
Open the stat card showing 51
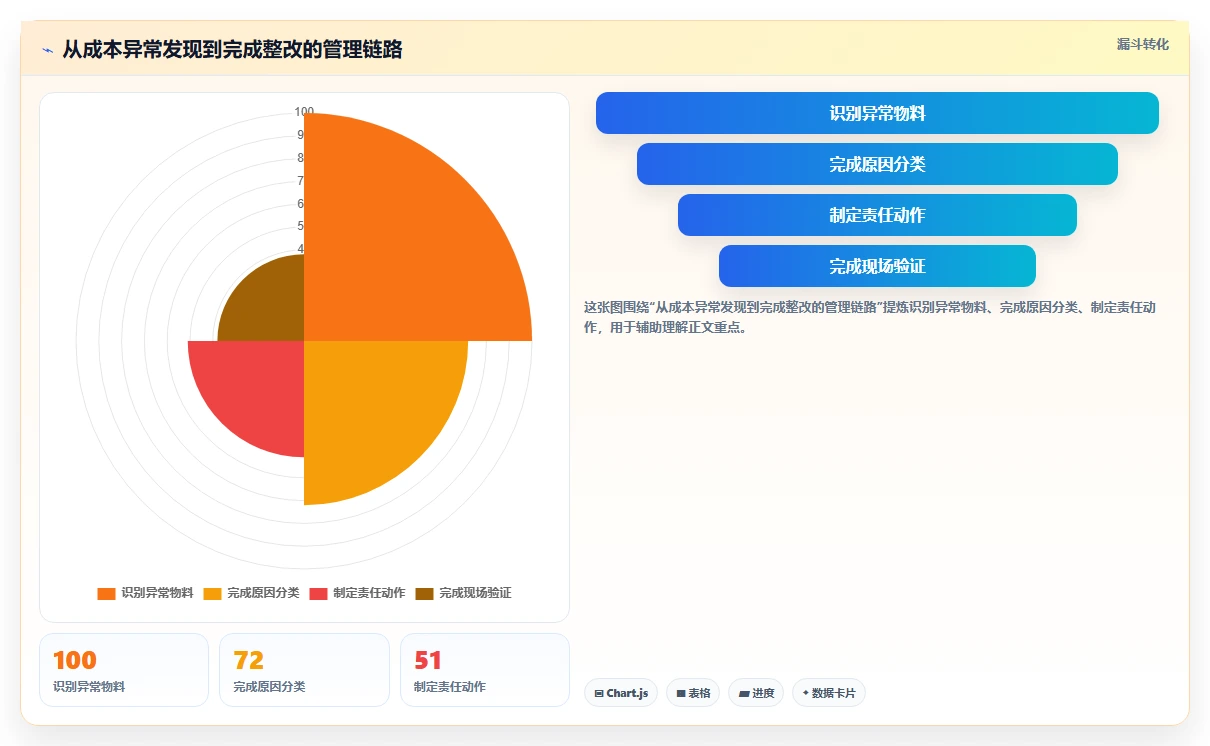click(x=485, y=670)
